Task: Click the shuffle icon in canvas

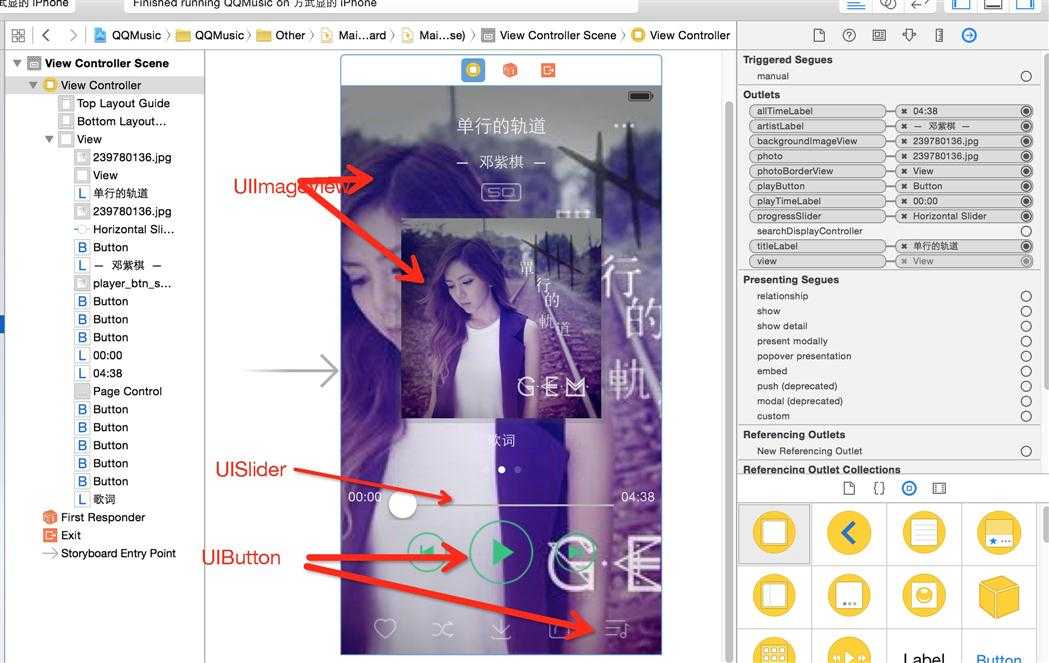Action: click(443, 629)
